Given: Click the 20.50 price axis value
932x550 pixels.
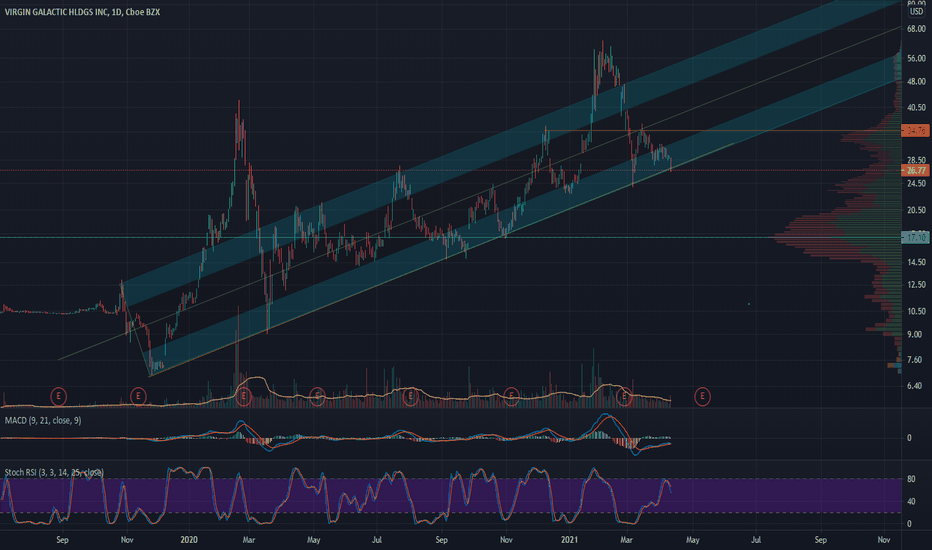Looking at the screenshot, I should (916, 210).
